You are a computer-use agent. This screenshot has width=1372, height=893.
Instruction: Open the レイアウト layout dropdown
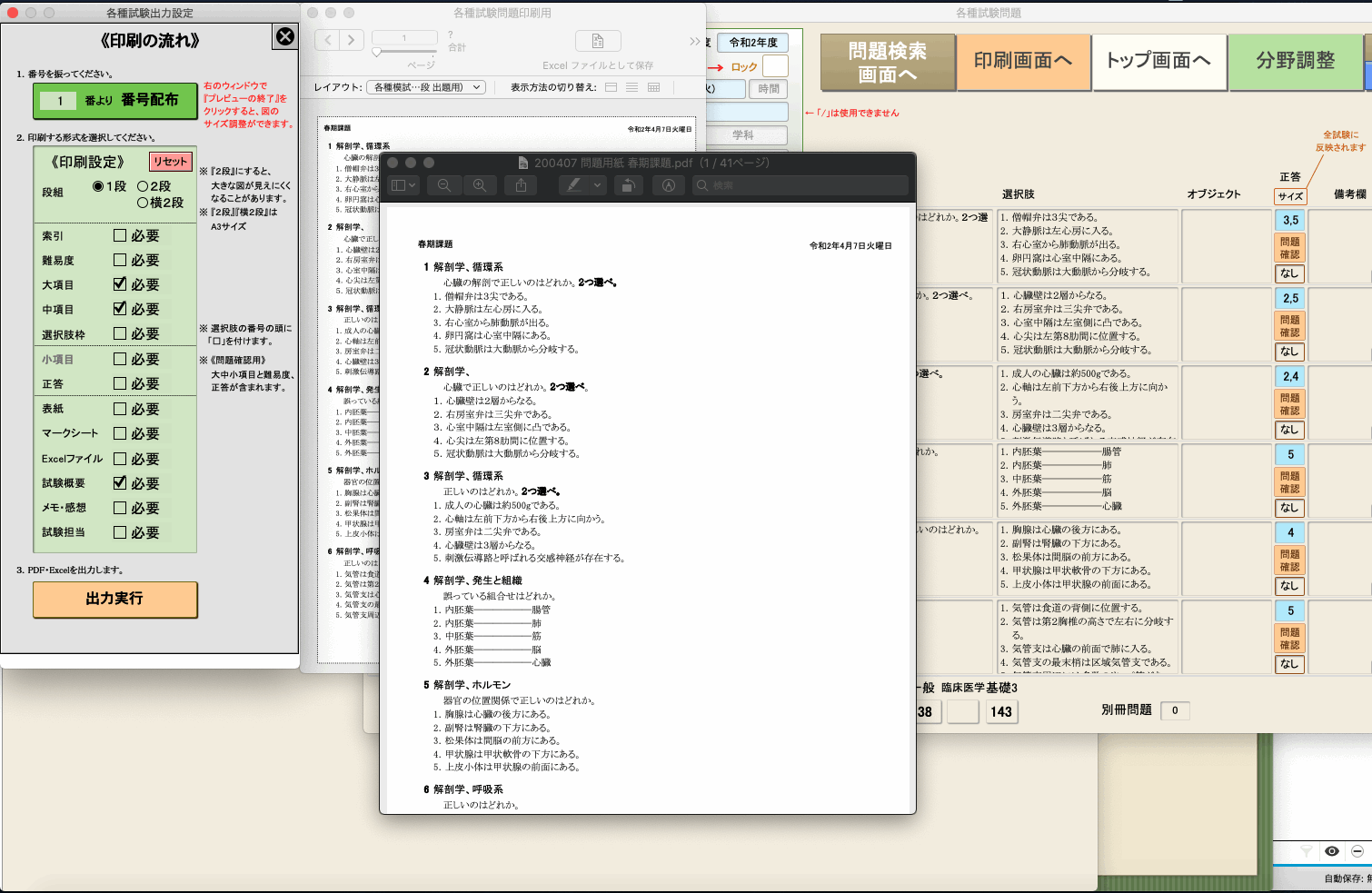click(x=425, y=87)
